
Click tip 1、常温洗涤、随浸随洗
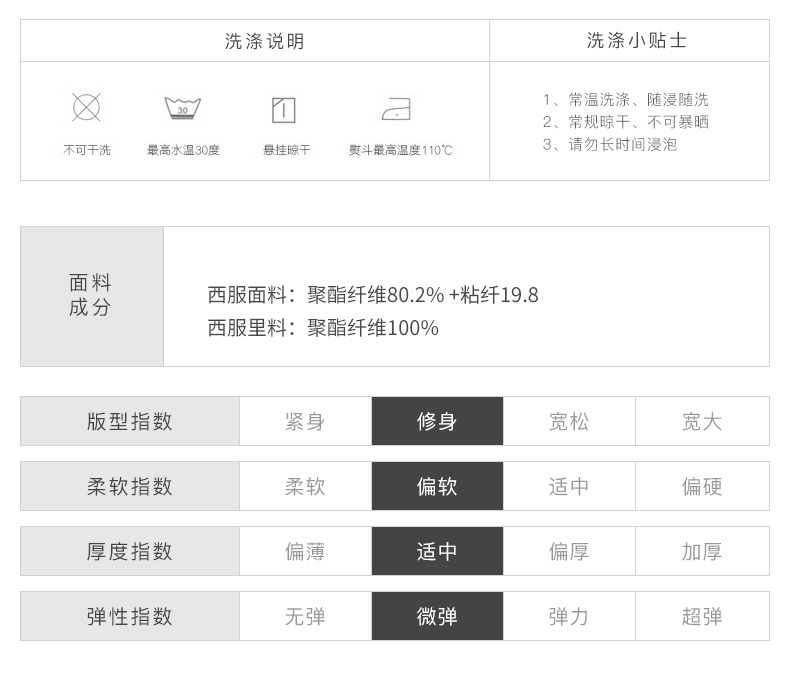pyautogui.click(x=625, y=100)
